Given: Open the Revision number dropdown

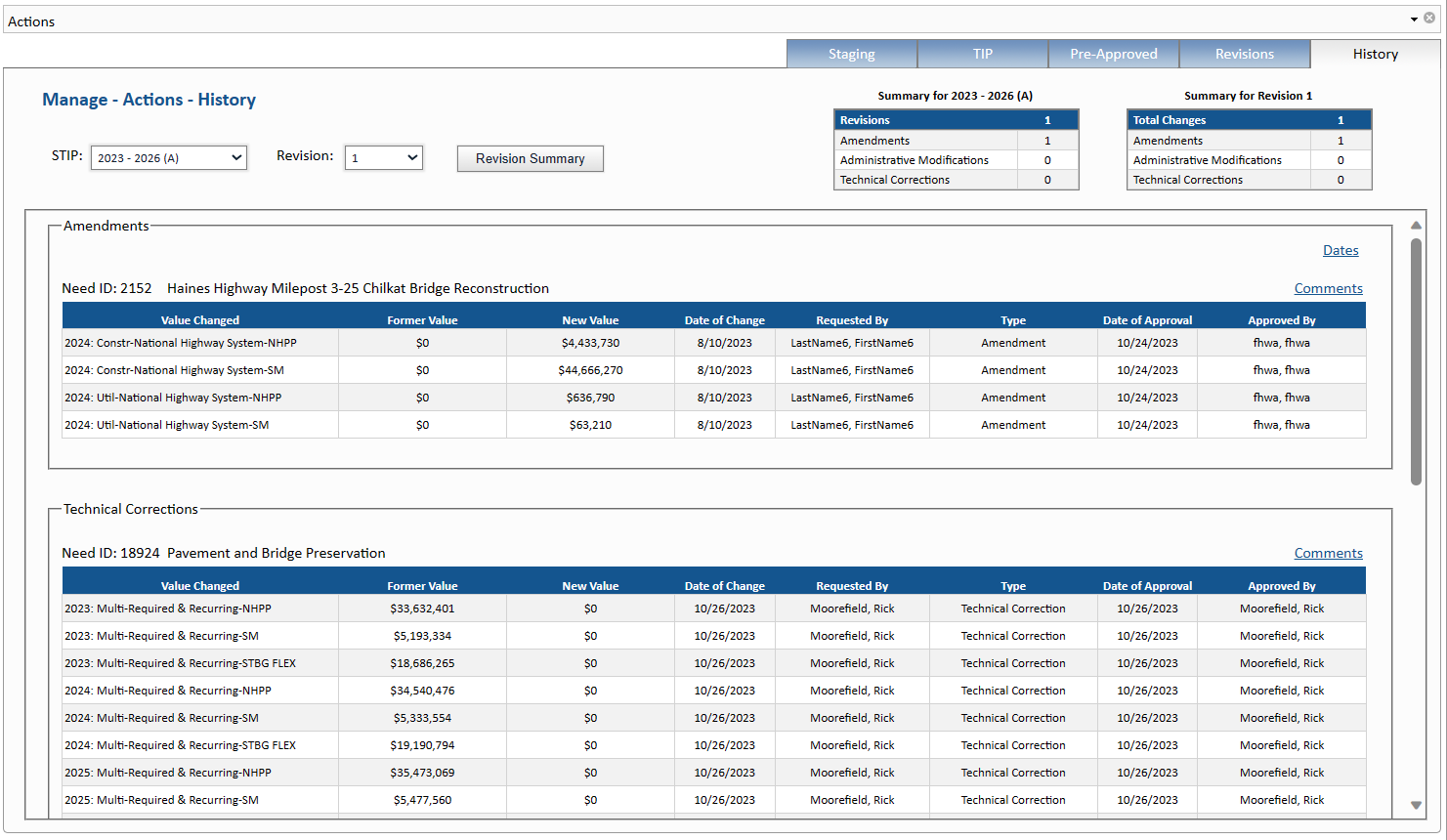Looking at the screenshot, I should click(384, 157).
